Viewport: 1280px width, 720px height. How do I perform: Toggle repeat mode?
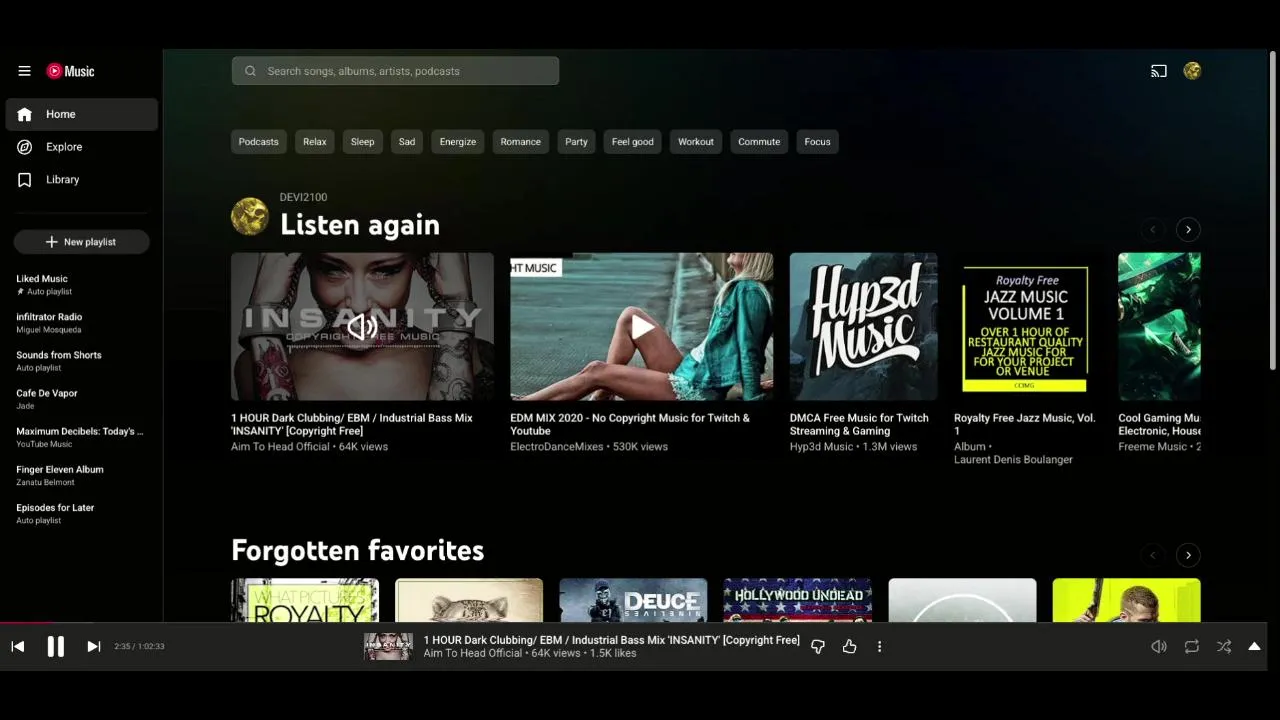coord(1192,647)
